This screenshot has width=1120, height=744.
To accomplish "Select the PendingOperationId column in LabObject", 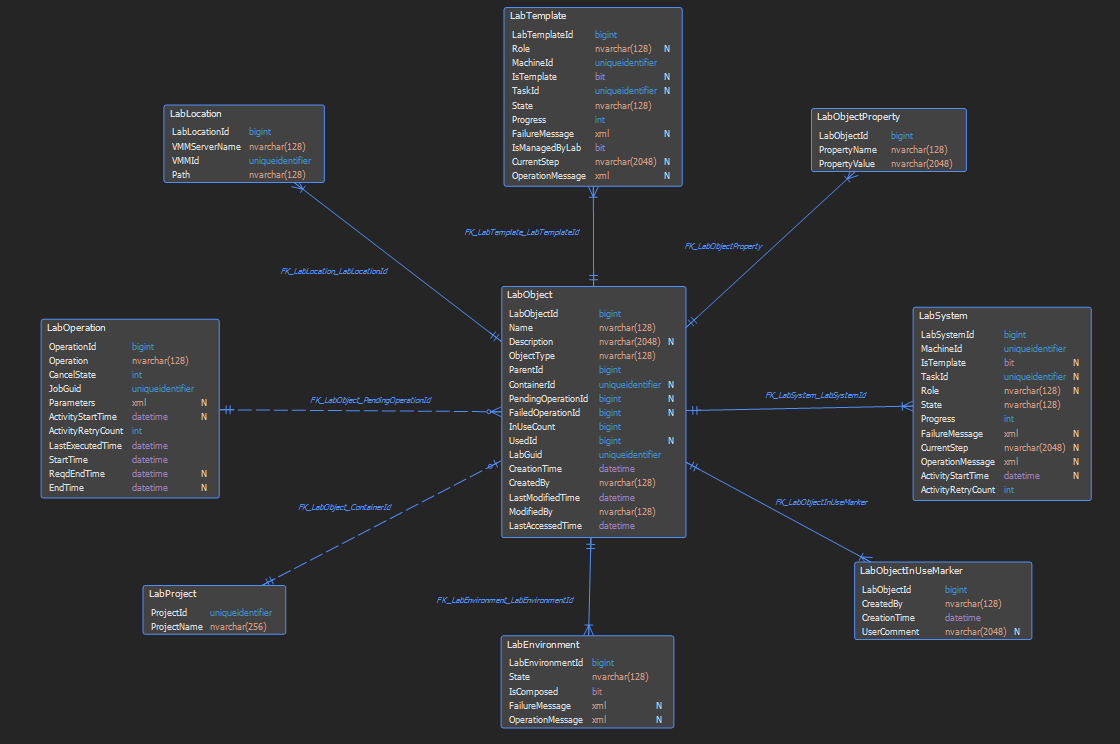I will tap(548, 399).
